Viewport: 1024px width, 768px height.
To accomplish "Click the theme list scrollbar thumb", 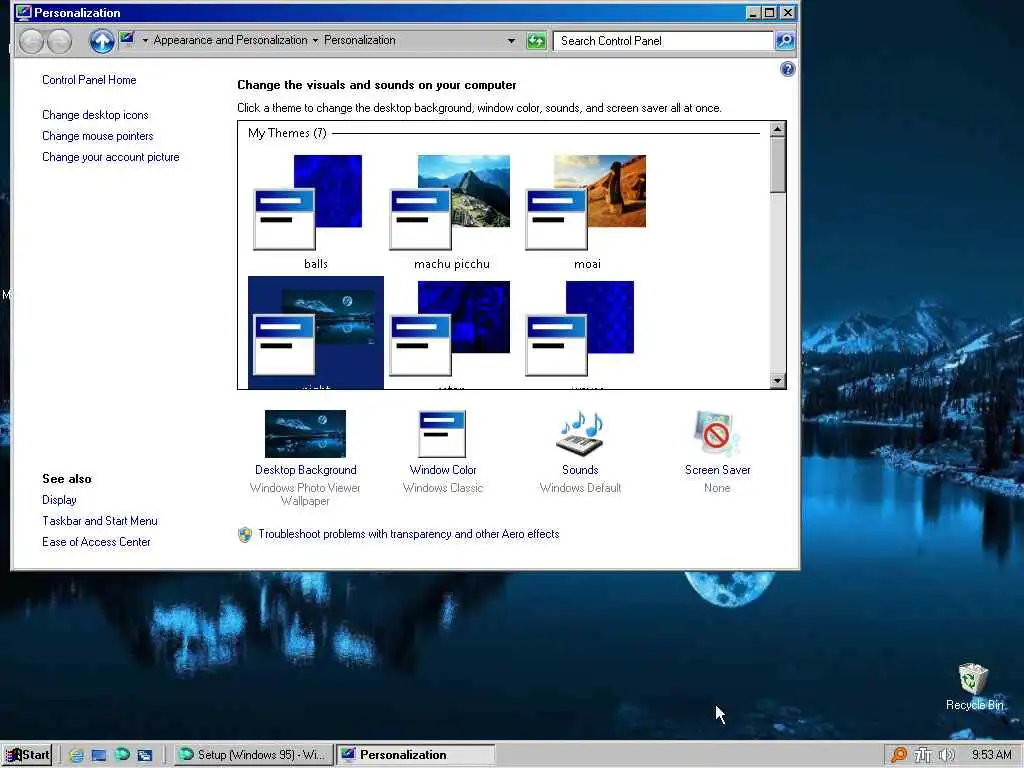I will pyautogui.click(x=777, y=165).
